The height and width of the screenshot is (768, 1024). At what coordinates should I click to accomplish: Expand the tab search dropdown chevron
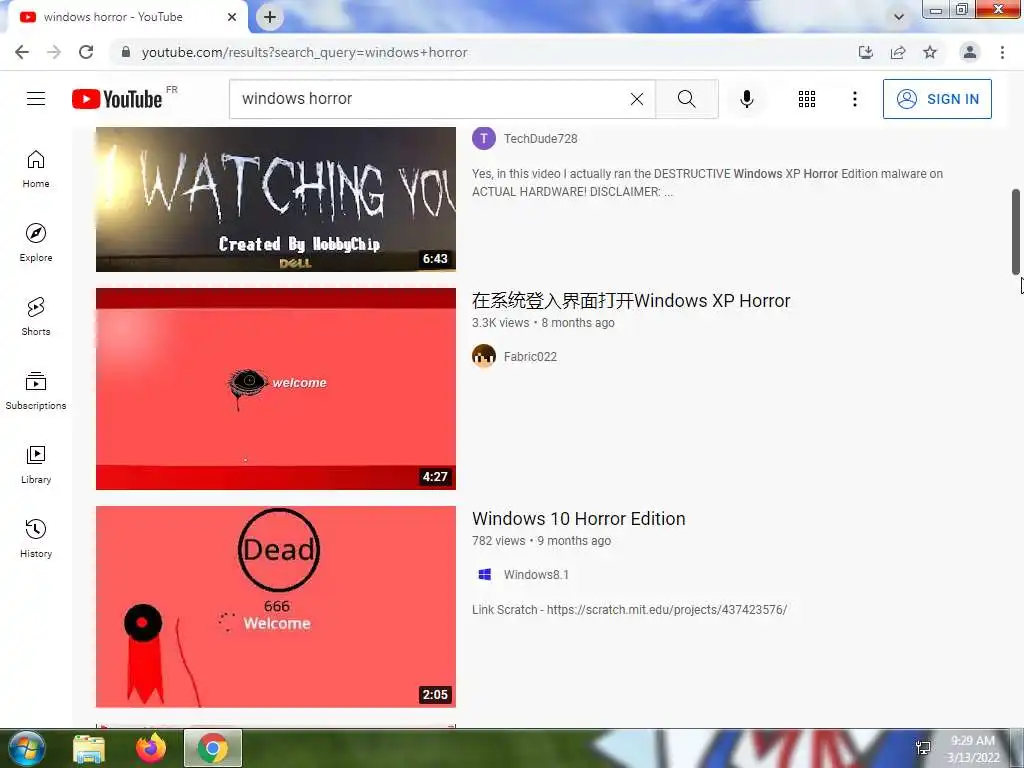899,17
